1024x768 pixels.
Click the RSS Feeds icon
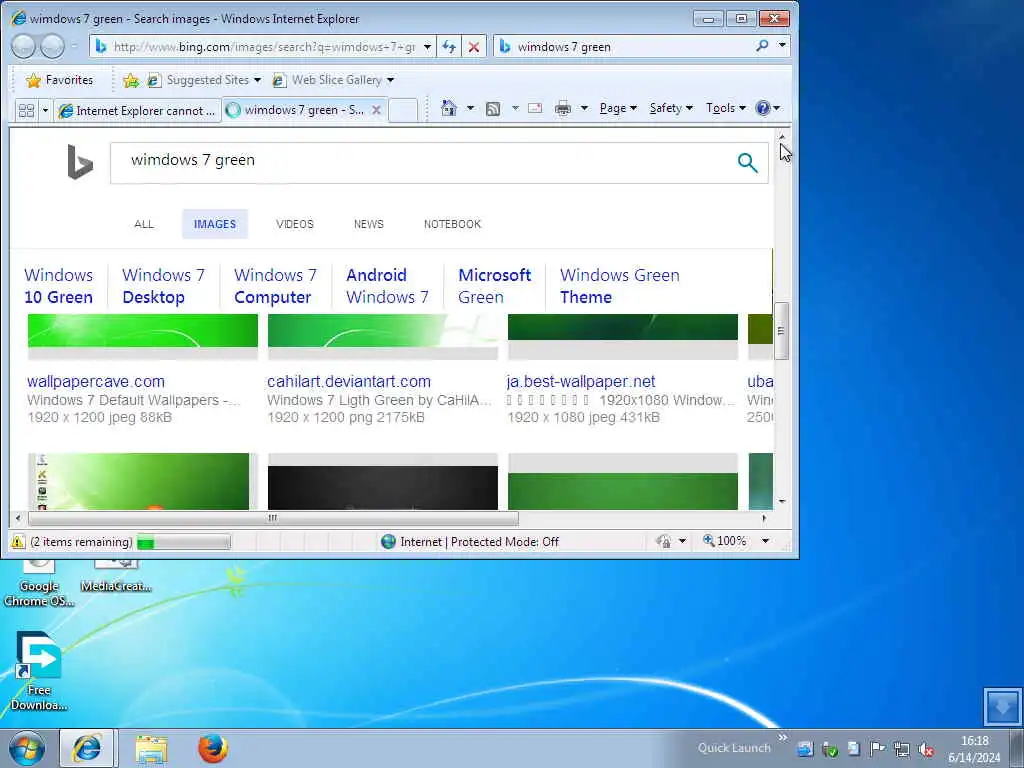pyautogui.click(x=493, y=108)
